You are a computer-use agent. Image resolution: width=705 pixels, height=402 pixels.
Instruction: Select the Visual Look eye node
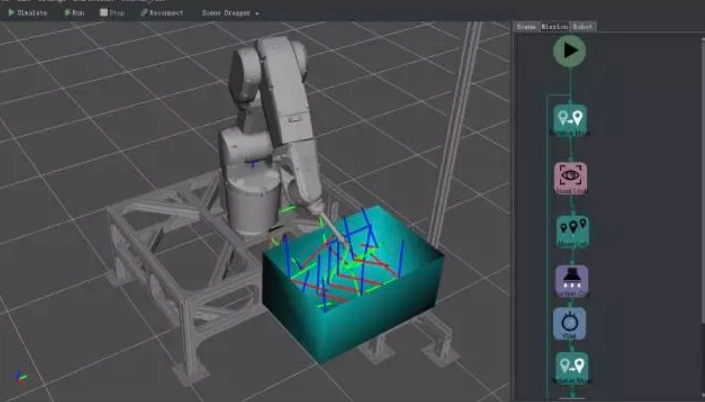571,176
